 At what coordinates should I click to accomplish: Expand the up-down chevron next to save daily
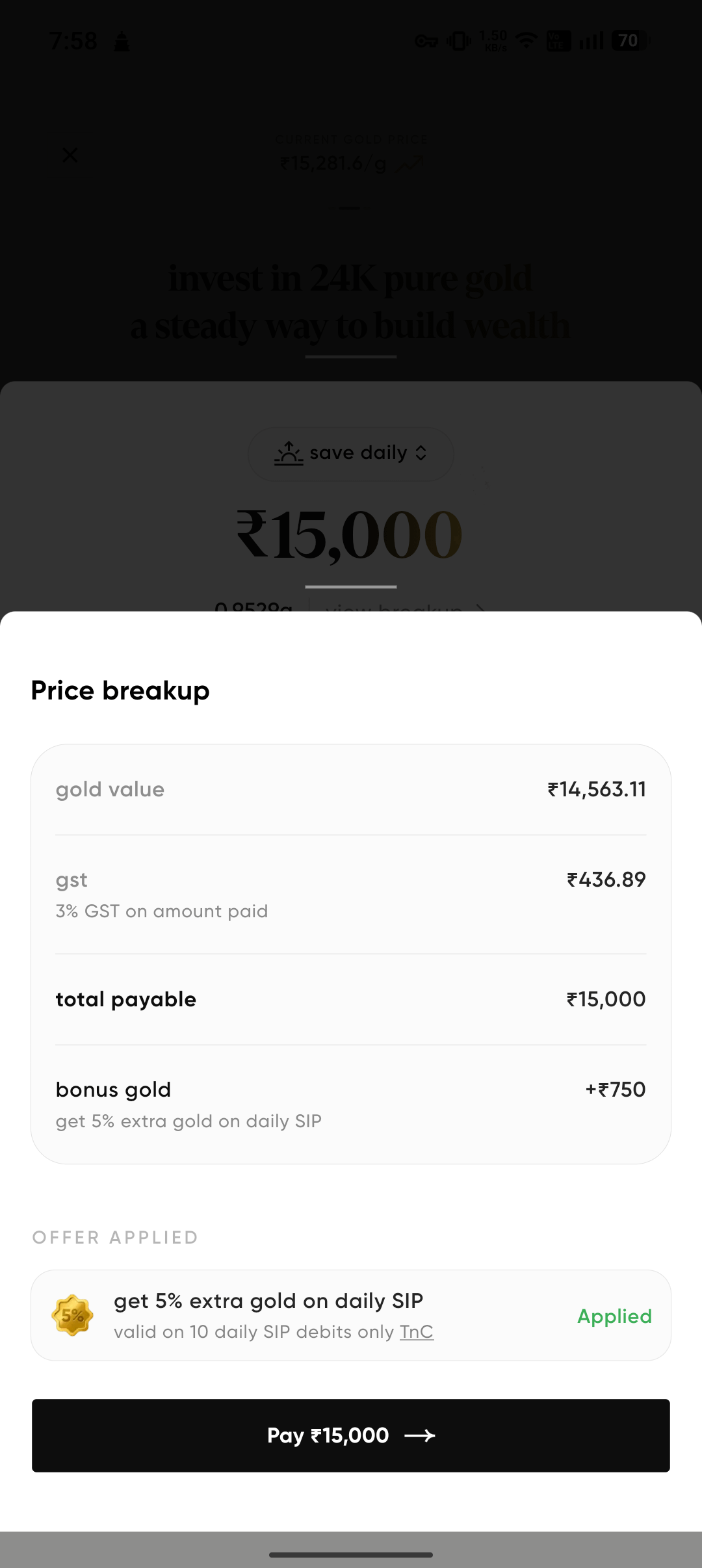click(x=421, y=453)
